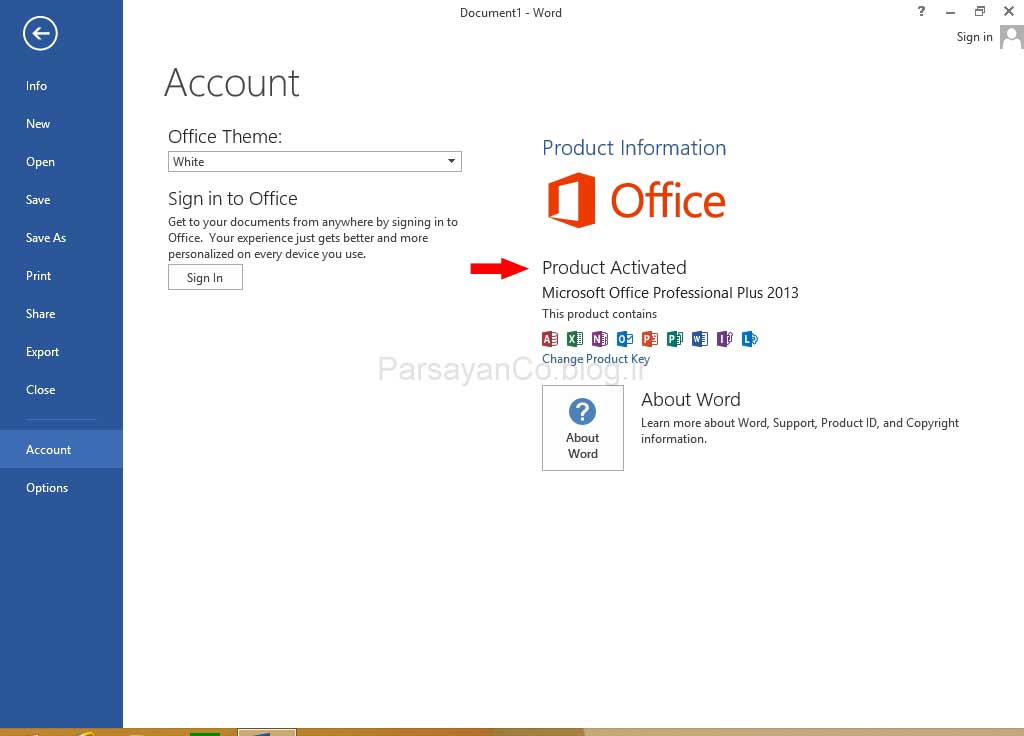Viewport: 1024px width, 736px height.
Task: Click the Office logo
Action: (x=636, y=200)
